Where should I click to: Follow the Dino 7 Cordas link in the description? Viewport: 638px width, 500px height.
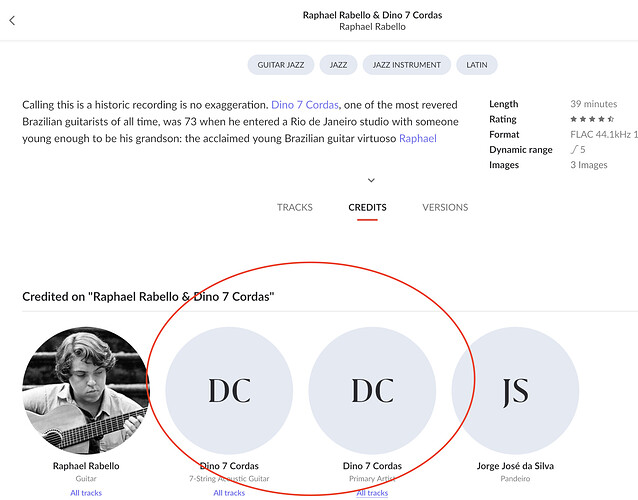[x=305, y=105]
